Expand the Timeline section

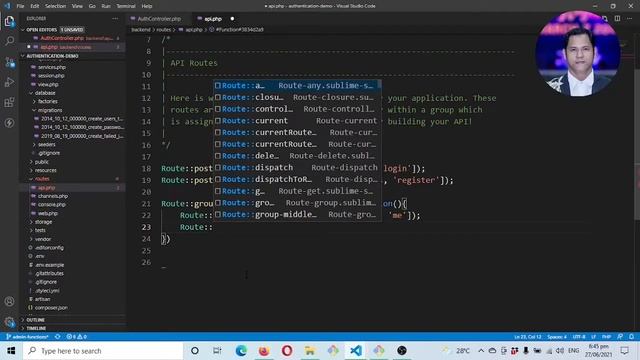pos(36,328)
